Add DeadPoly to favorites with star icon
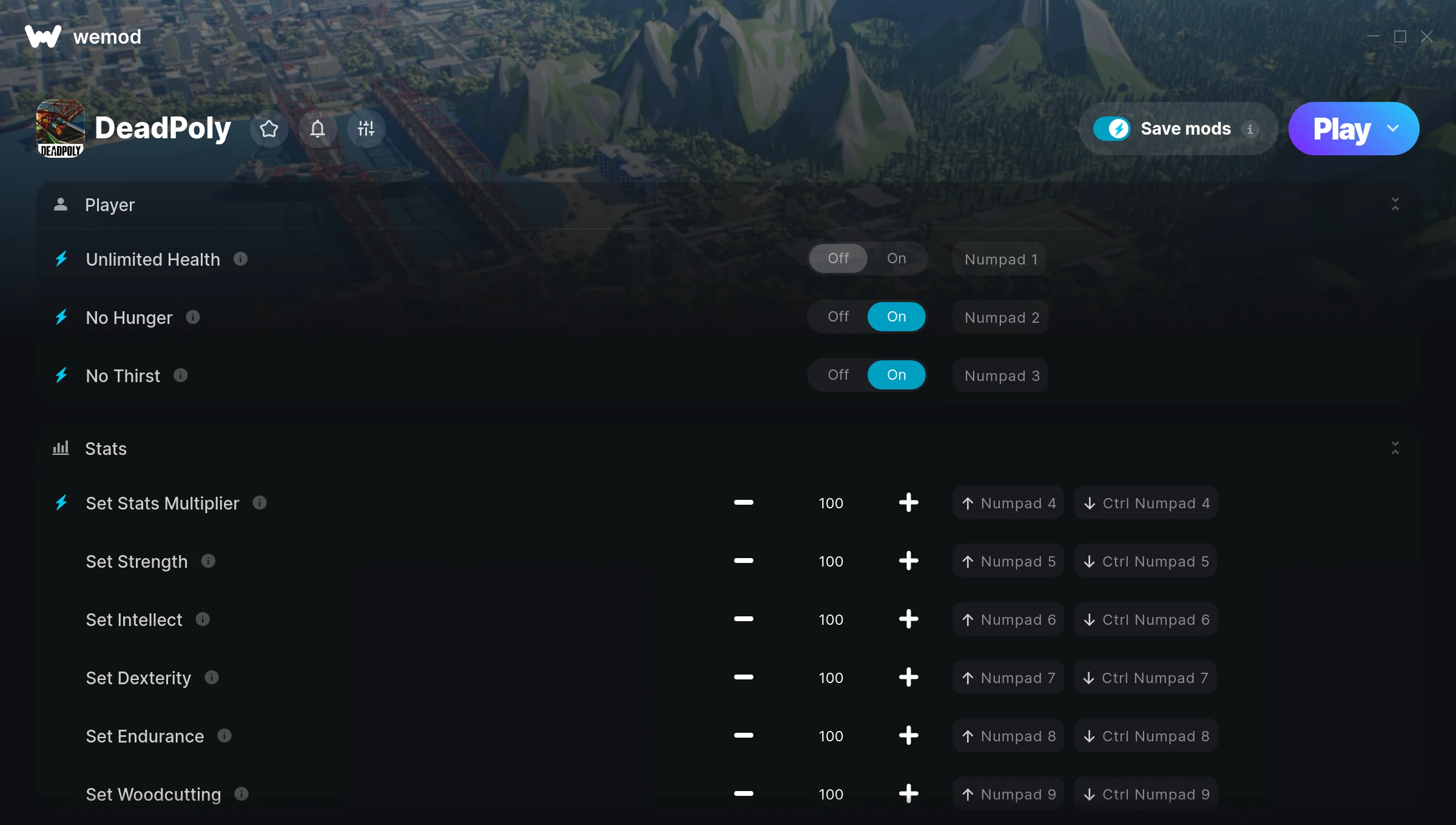The image size is (1456, 825). pyautogui.click(x=269, y=129)
